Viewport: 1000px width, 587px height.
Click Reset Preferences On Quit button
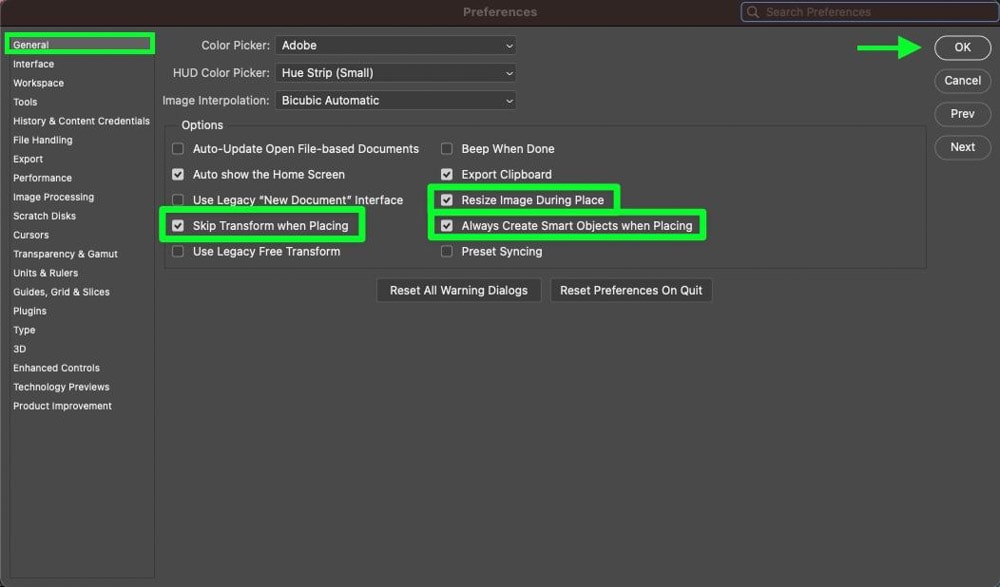tap(631, 290)
